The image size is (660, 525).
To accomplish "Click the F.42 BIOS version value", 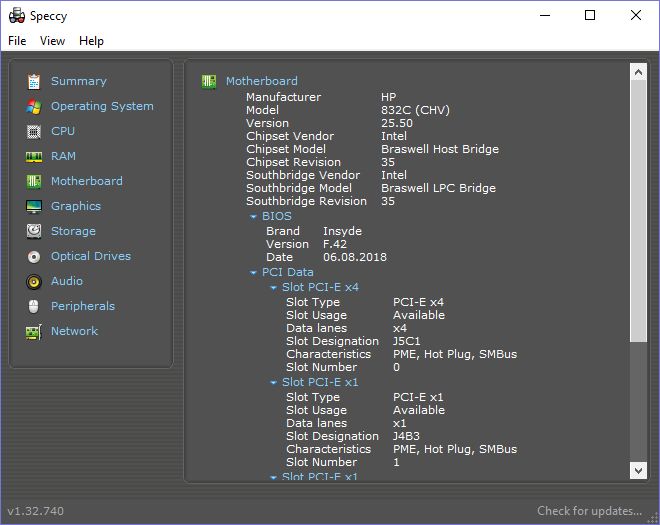I will click(x=335, y=244).
